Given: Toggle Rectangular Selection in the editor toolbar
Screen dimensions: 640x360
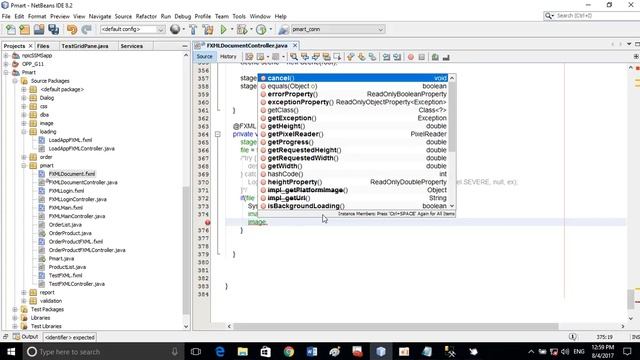Looking at the screenshot, I should (x=337, y=57).
